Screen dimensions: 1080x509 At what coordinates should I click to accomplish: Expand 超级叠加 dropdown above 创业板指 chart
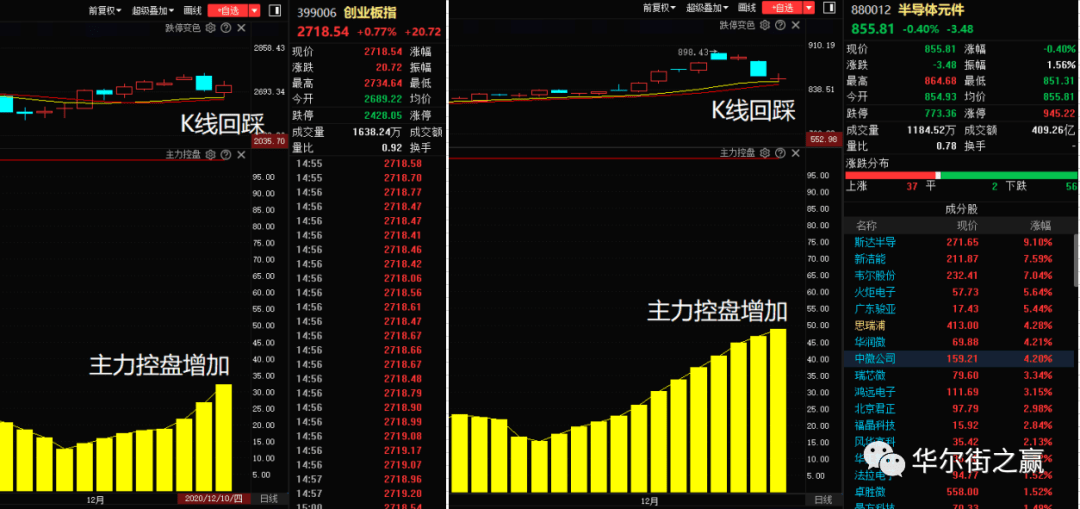pyautogui.click(x=152, y=10)
